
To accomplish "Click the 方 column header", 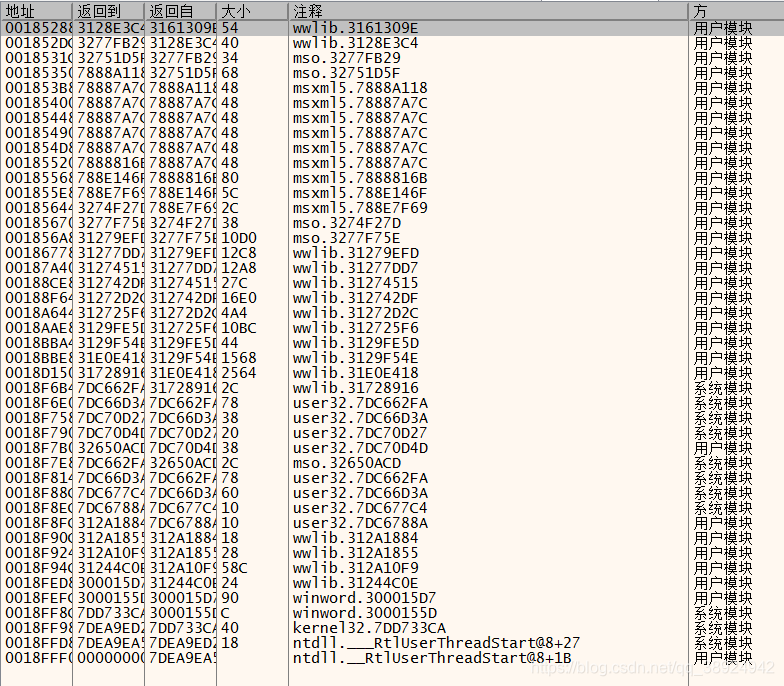I will tap(736, 11).
